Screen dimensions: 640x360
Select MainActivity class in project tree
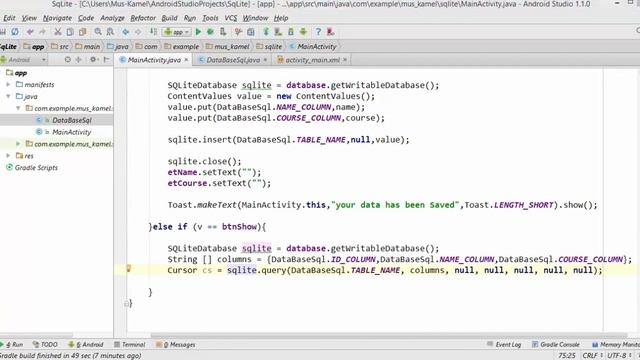(71, 132)
